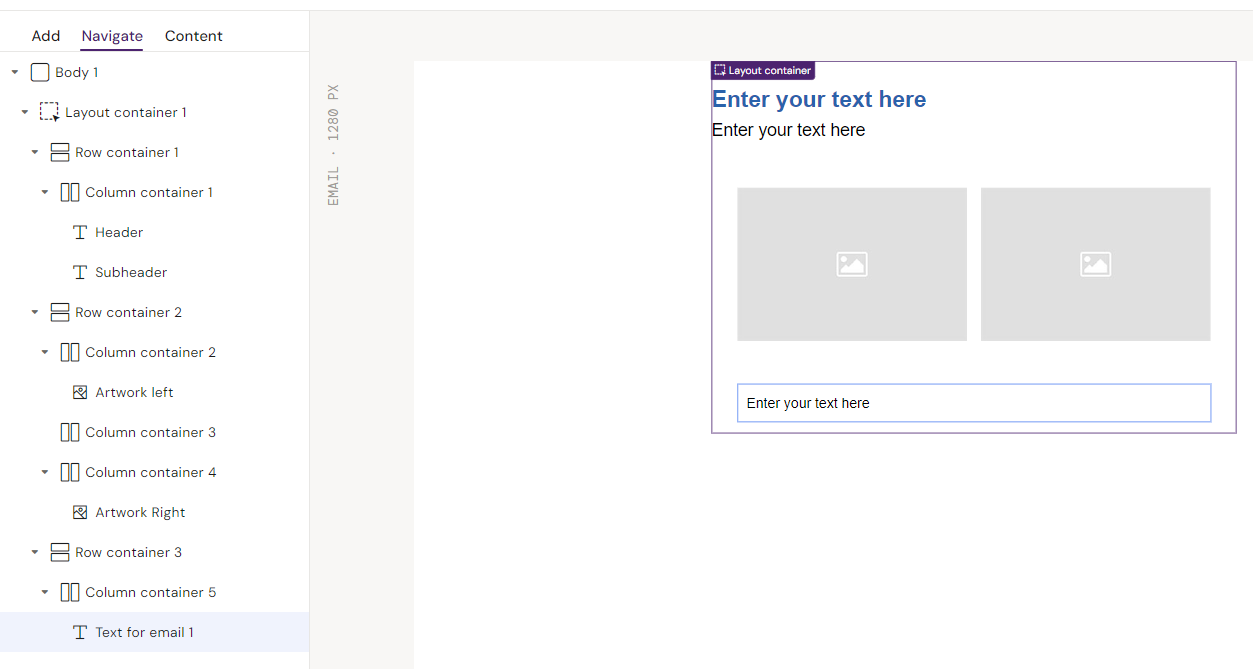This screenshot has height=669, width=1253.
Task: Collapse Row container 2 arrow
Action: 35,312
